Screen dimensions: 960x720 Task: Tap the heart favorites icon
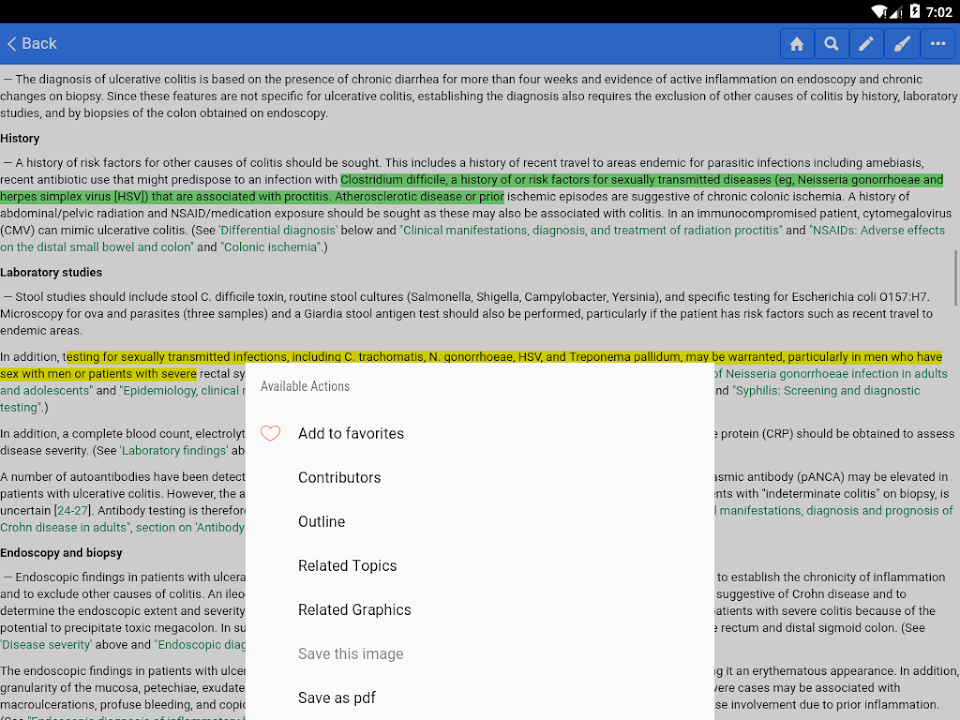tap(270, 434)
